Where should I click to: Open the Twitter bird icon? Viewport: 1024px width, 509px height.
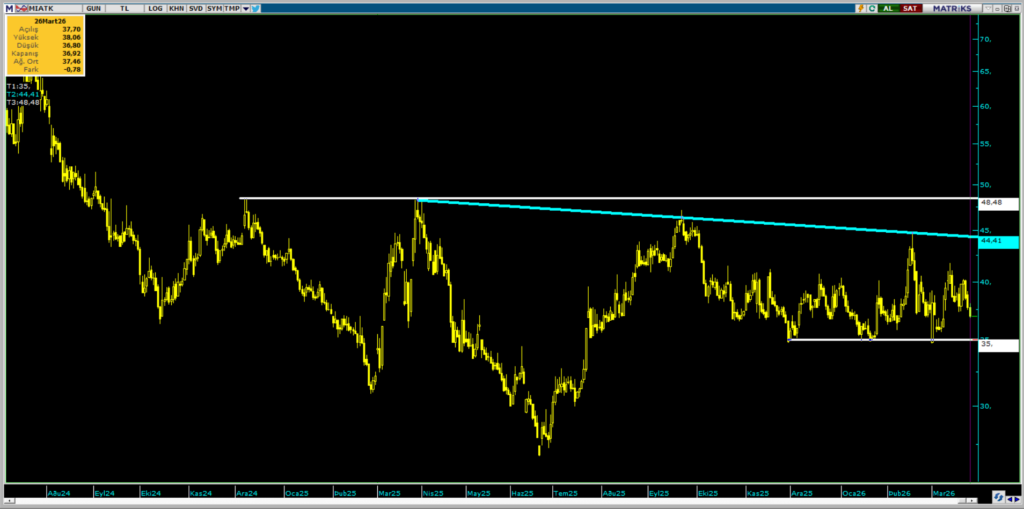pyautogui.click(x=255, y=8)
